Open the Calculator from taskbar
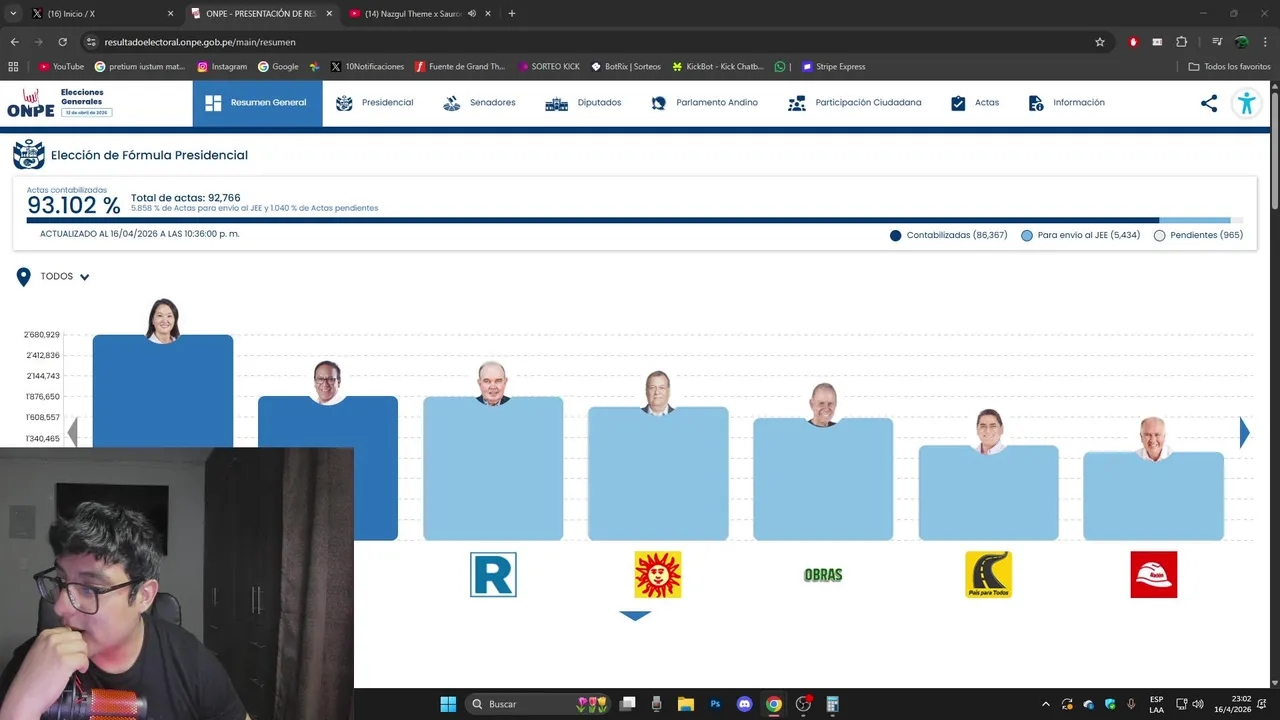 tap(832, 704)
